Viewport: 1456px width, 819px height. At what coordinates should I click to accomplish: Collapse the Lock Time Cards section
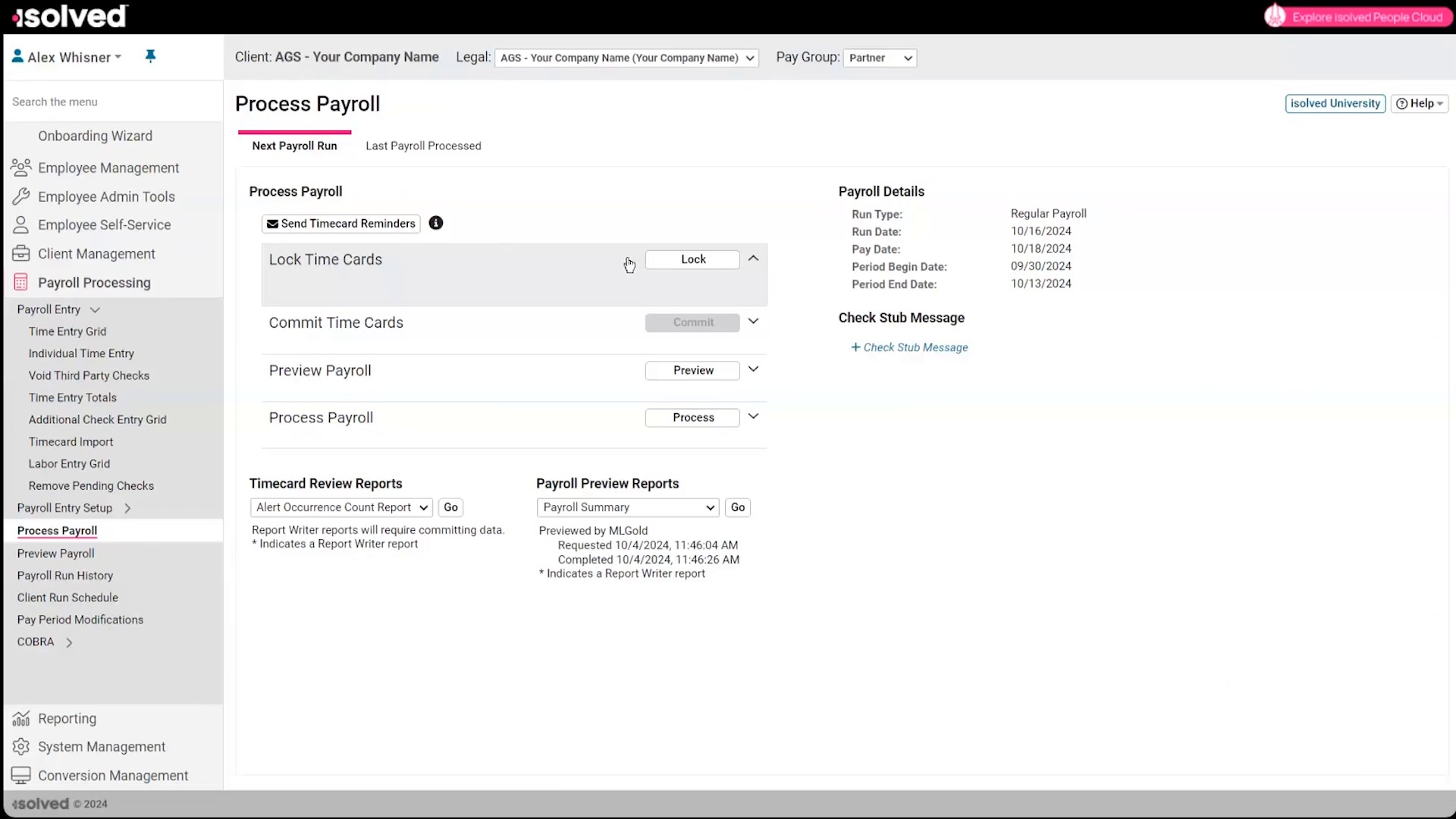click(753, 259)
